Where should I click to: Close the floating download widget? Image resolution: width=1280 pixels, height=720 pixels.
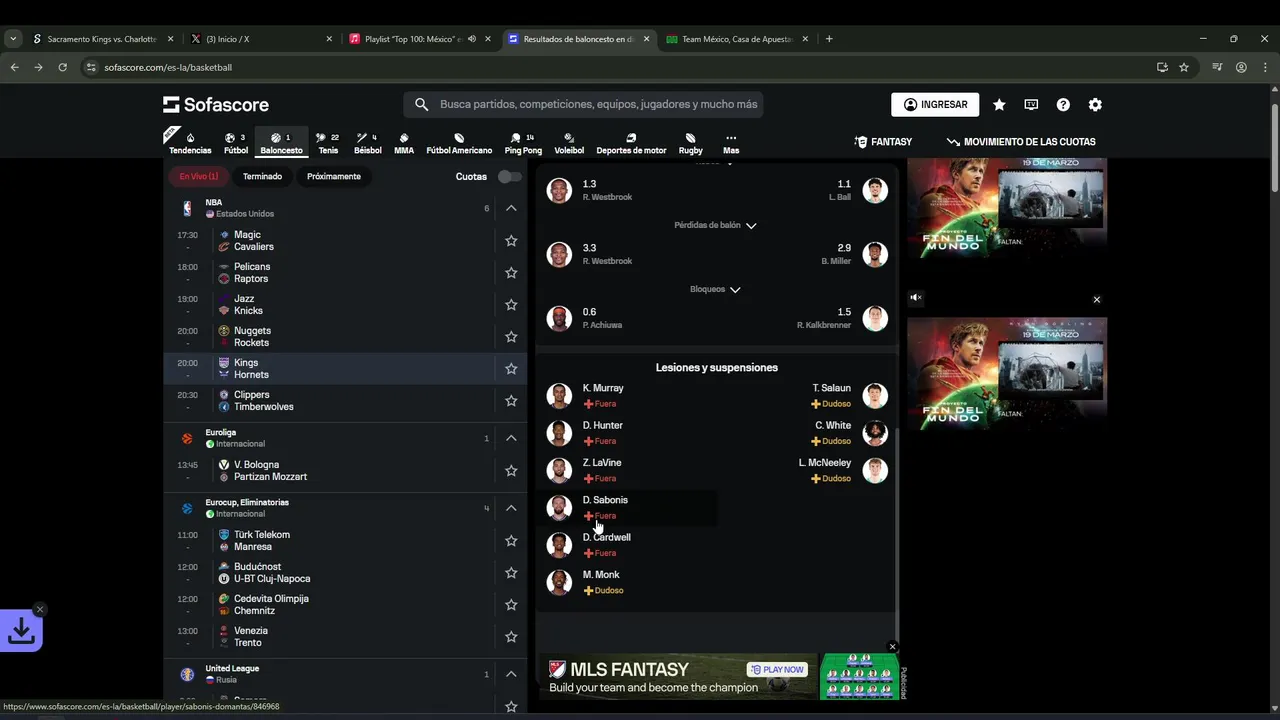click(39, 609)
